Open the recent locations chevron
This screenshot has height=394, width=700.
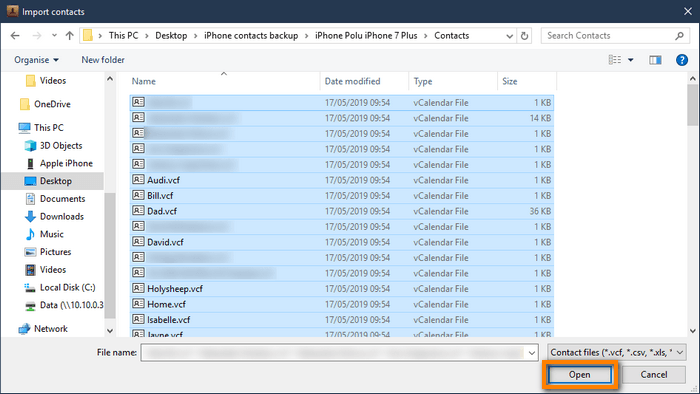[54, 36]
